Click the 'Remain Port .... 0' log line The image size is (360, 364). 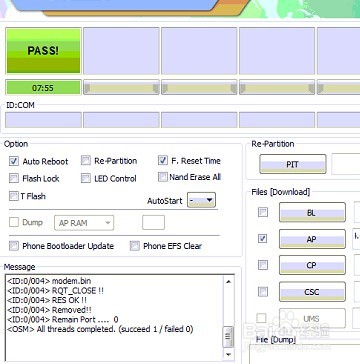tap(63, 320)
